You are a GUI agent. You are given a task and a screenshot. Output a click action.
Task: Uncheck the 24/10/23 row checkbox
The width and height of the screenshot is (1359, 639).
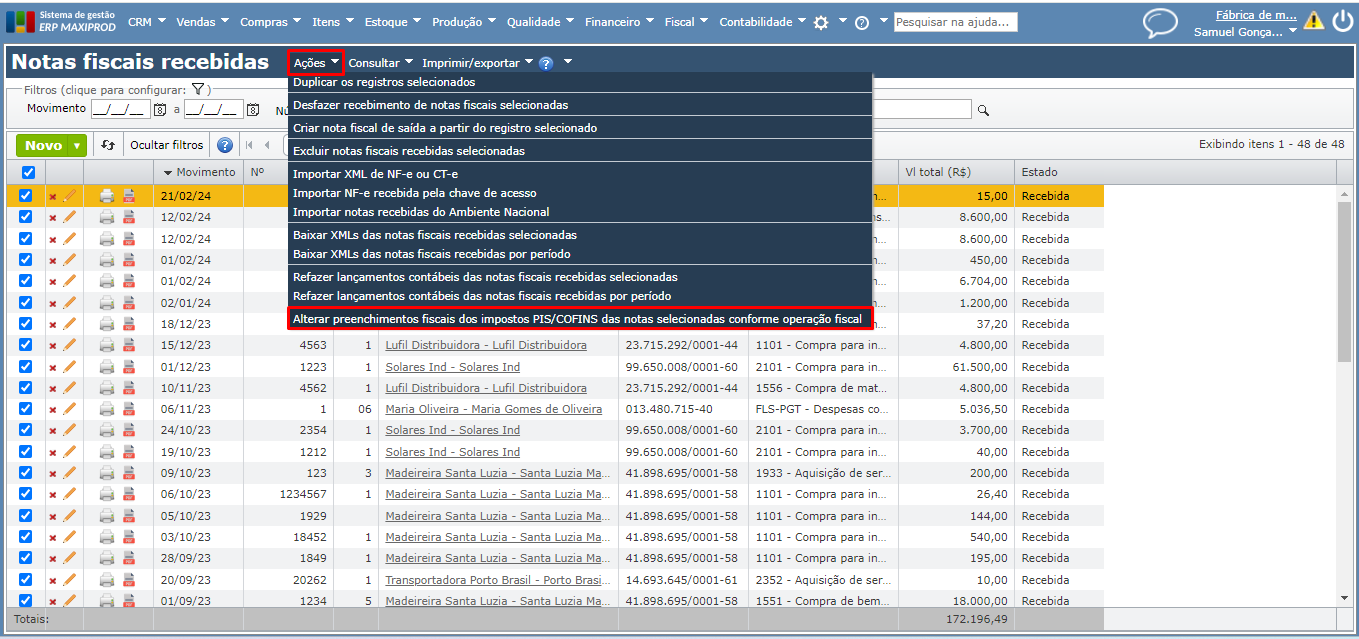26,430
